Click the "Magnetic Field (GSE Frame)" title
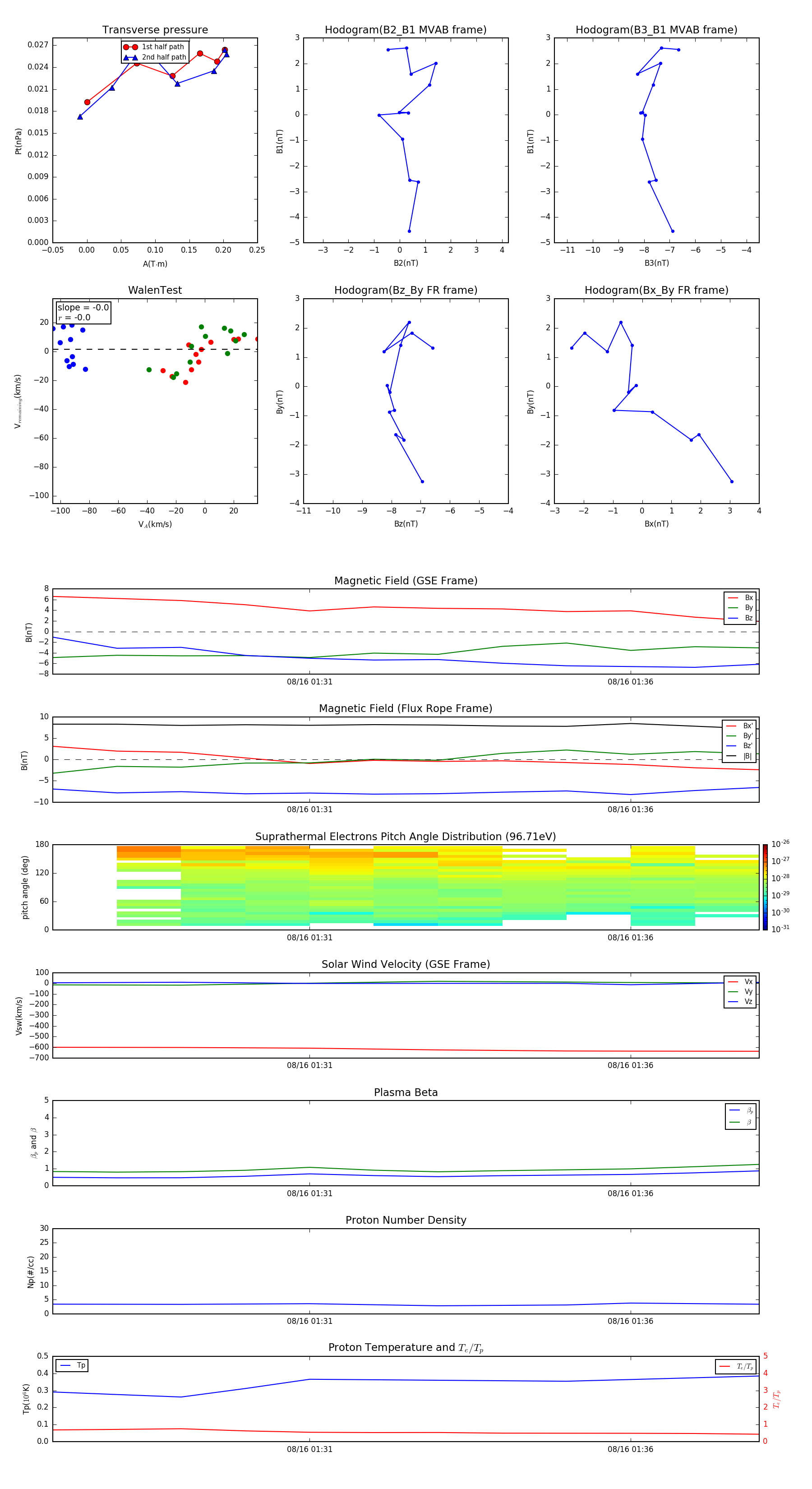 click(x=406, y=581)
